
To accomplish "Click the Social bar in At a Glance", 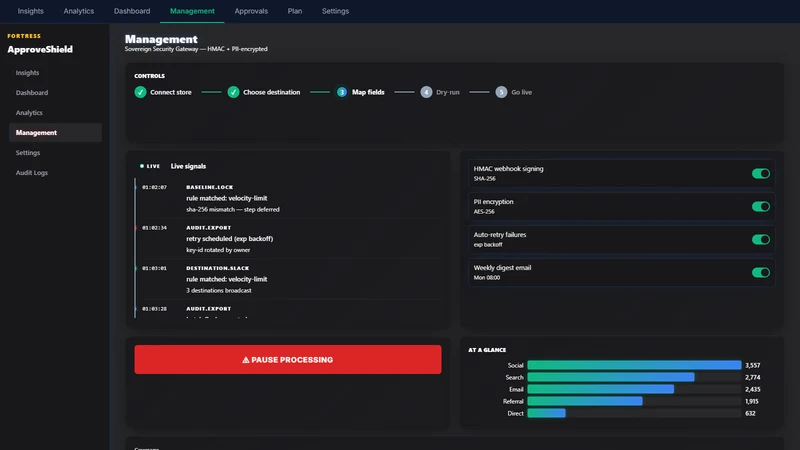I will [634, 365].
